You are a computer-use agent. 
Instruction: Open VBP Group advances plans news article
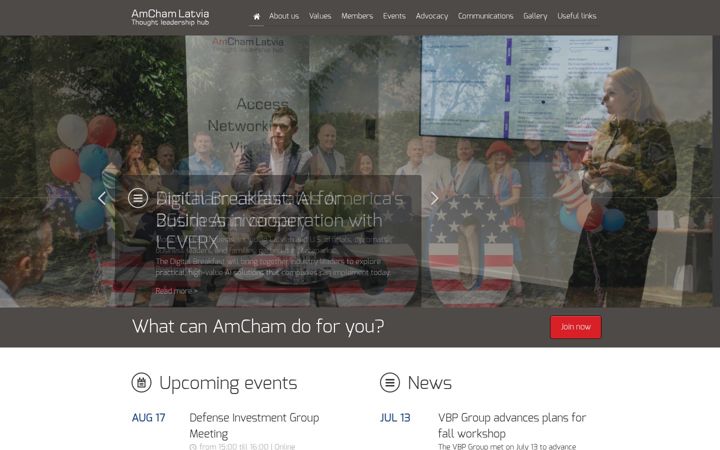coord(512,426)
